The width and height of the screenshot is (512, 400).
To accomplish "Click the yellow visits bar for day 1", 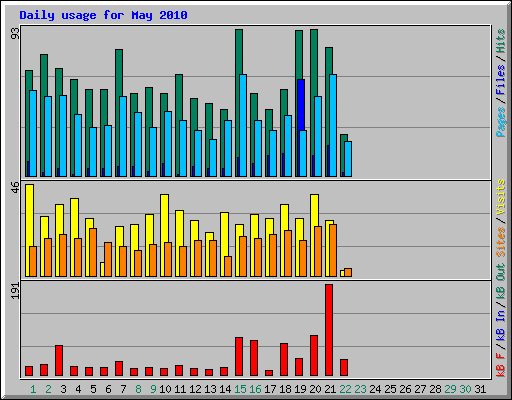I will tap(29, 215).
